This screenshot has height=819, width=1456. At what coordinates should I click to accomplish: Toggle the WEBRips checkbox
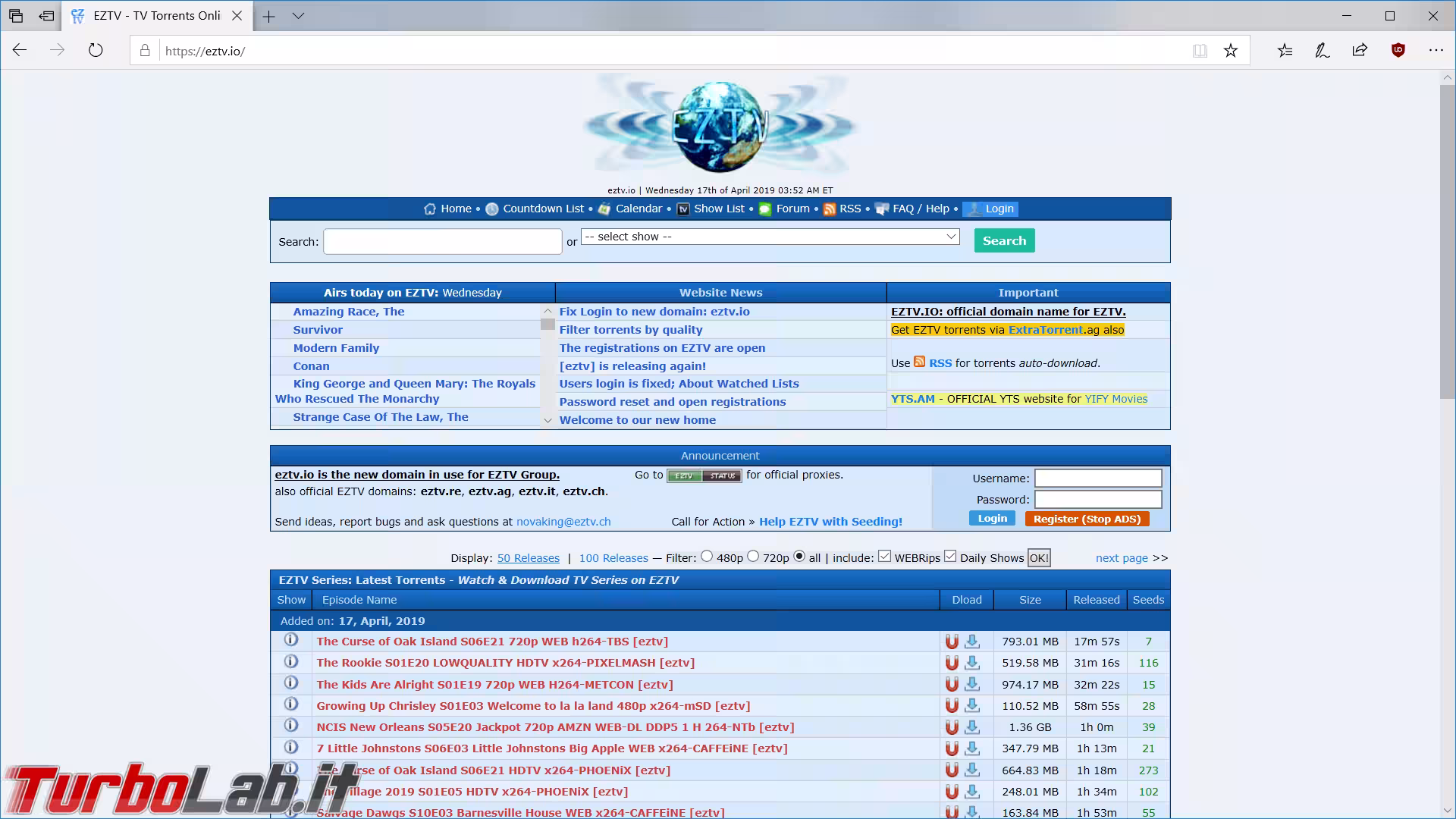884,557
